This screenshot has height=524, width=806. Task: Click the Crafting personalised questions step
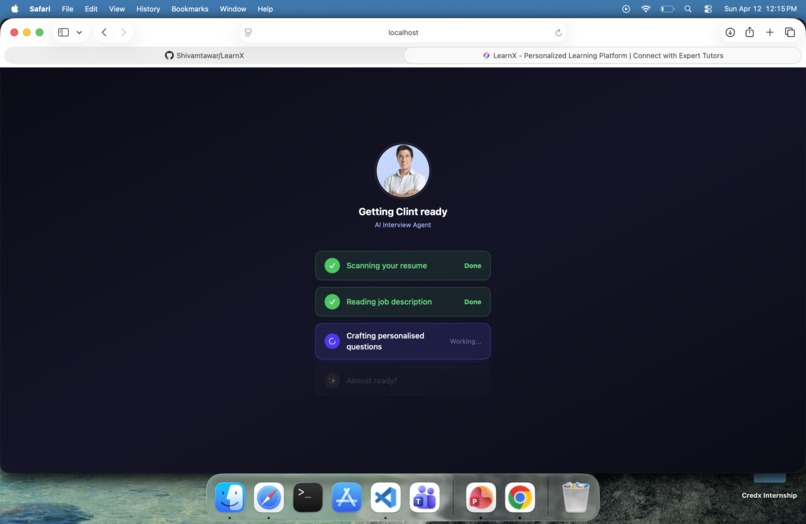click(x=403, y=341)
